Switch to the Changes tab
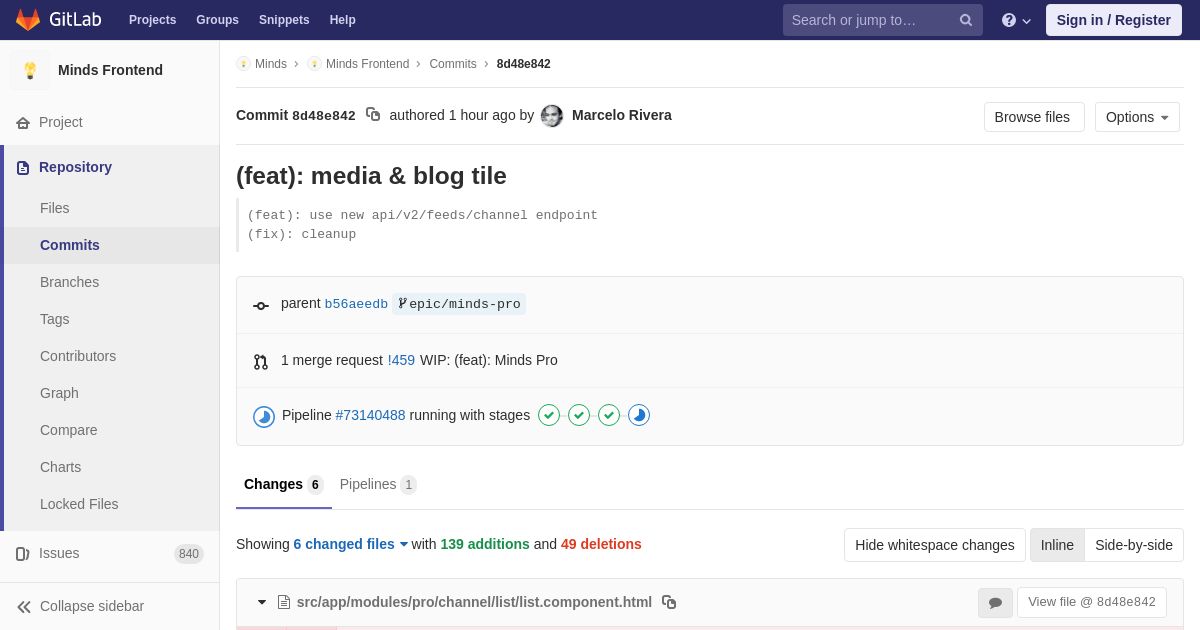1200x630 pixels. (x=284, y=485)
